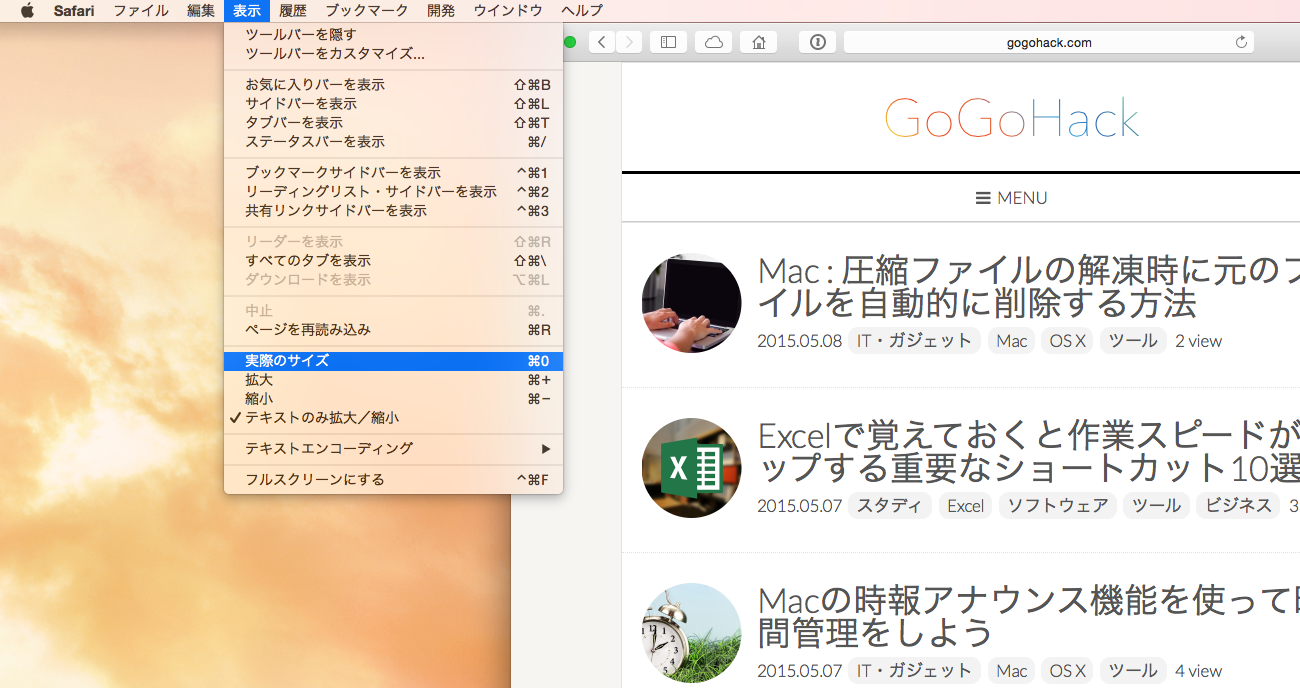Image resolution: width=1300 pixels, height=688 pixels.
Task: Focus the gogohack.com address field
Action: 1048,42
